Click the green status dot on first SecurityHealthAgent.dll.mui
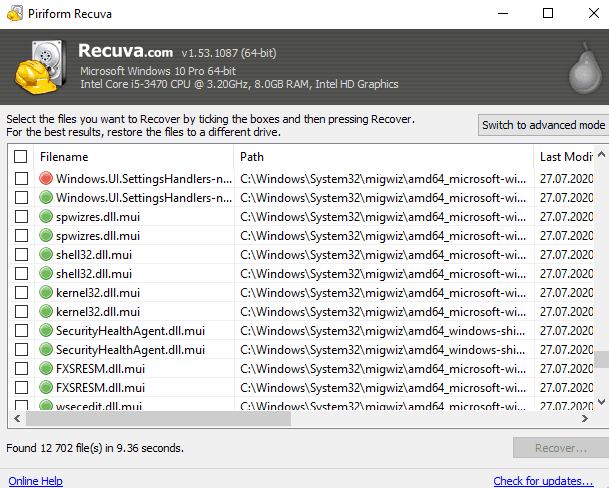This screenshot has width=609, height=488. tap(46, 331)
